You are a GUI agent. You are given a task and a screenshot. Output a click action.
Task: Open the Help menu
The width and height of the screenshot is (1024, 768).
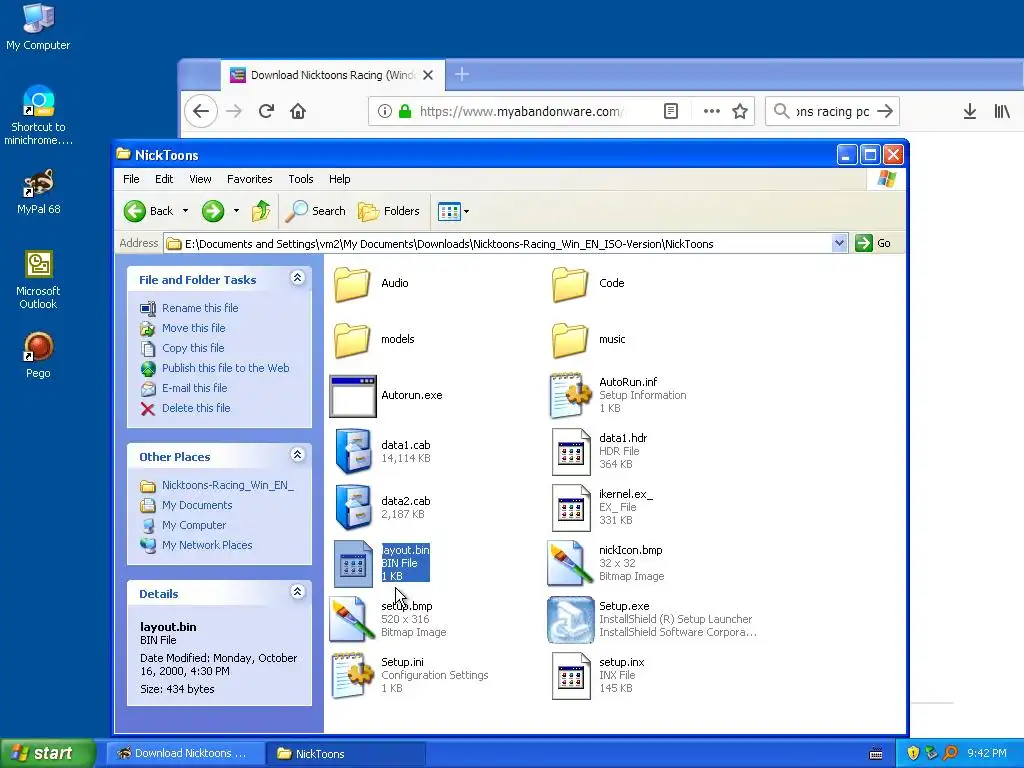339,179
